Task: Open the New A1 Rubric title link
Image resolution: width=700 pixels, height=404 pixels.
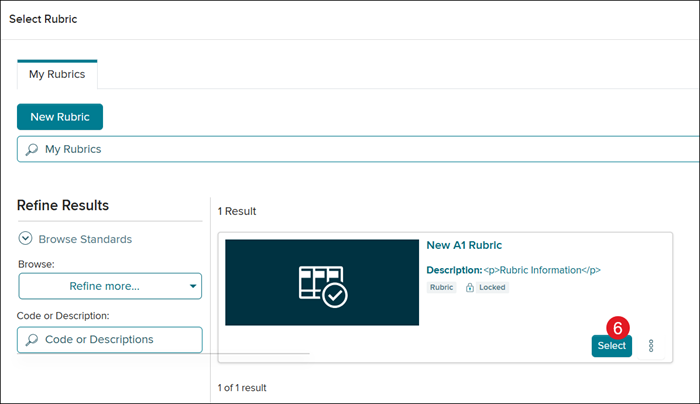Action: pyautogui.click(x=464, y=245)
